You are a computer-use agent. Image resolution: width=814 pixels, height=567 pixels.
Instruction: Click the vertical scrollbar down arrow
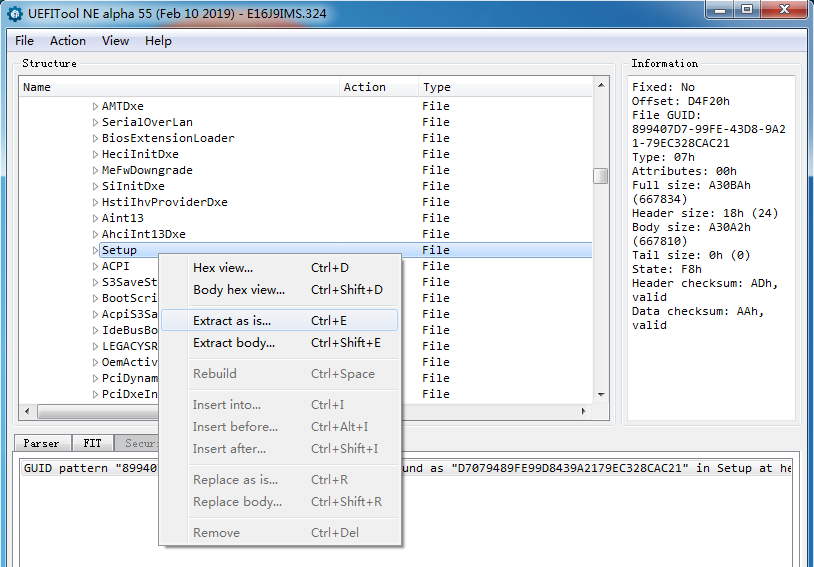click(x=601, y=395)
